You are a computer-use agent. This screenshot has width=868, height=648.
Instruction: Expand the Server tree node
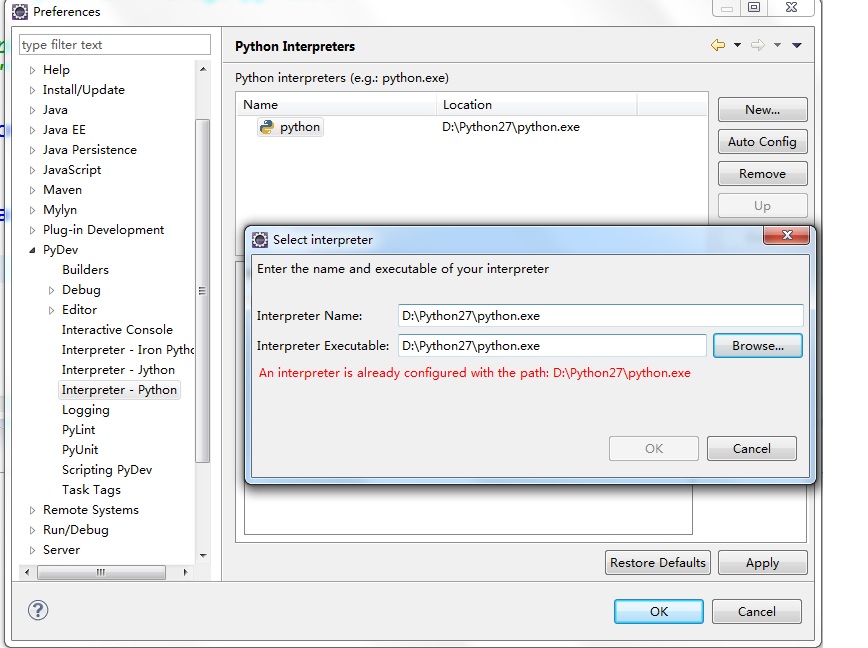(x=33, y=550)
